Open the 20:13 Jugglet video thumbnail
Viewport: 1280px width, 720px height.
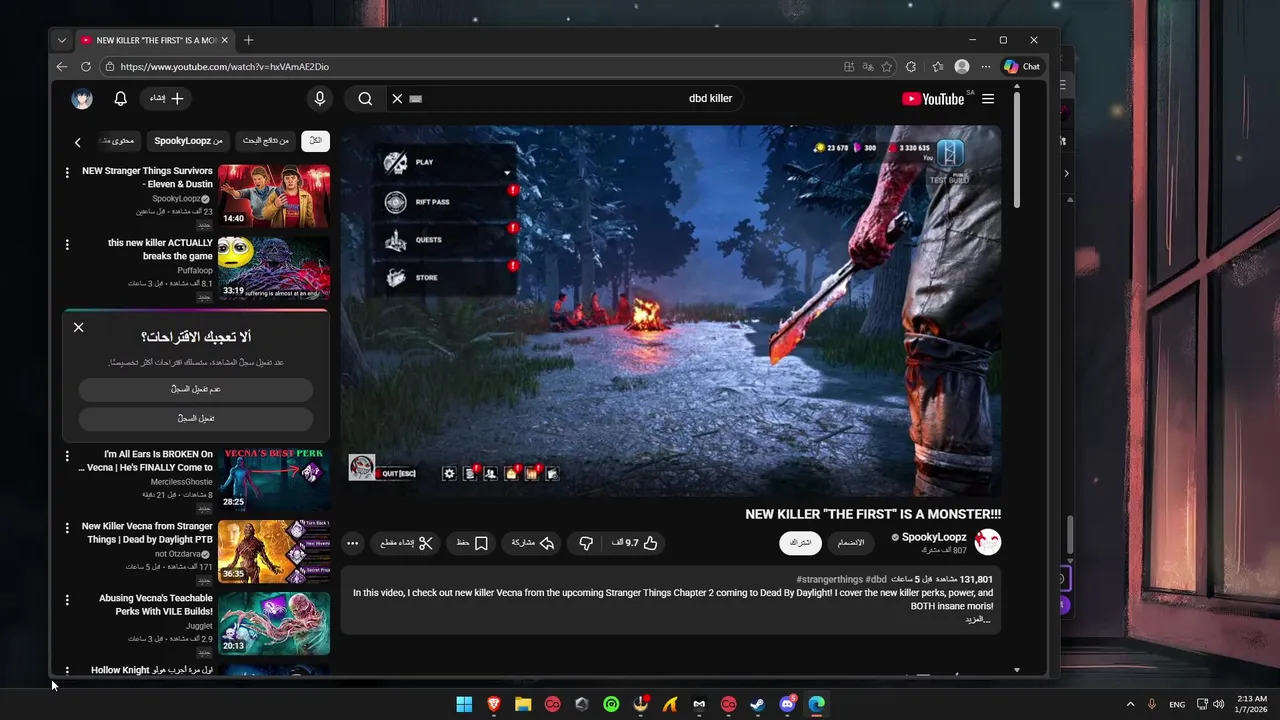point(274,624)
